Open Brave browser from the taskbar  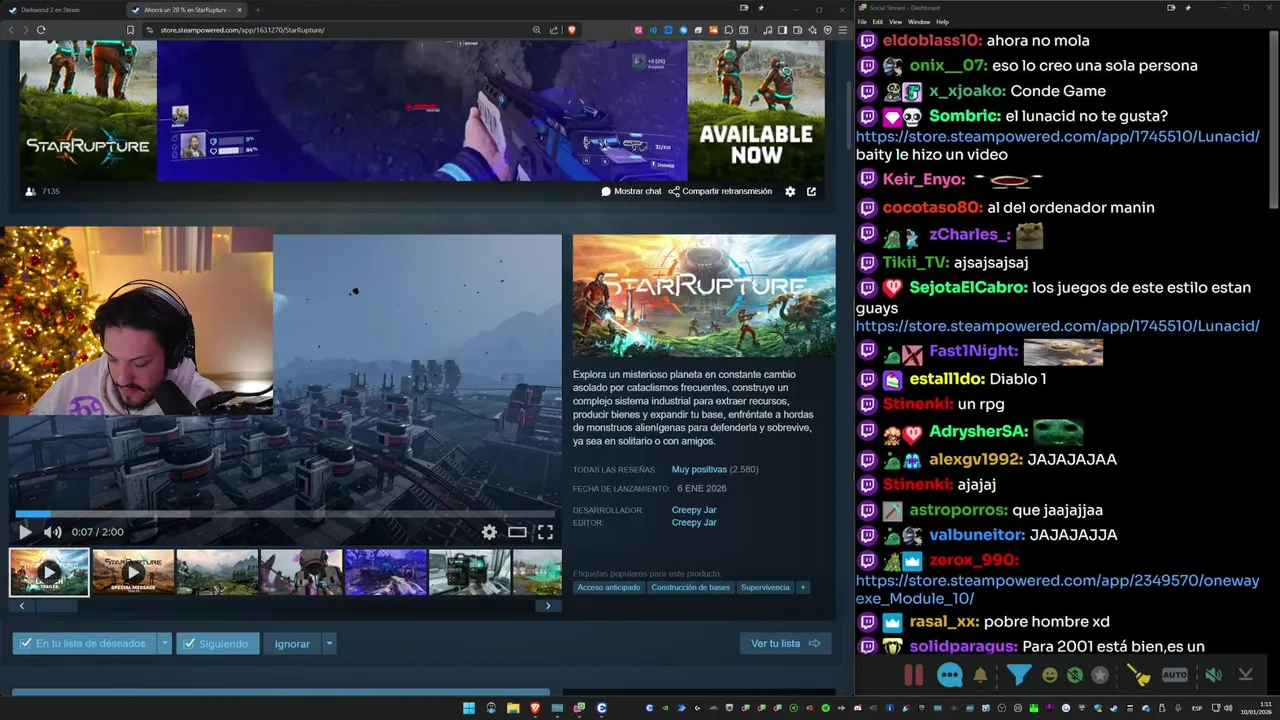535,708
